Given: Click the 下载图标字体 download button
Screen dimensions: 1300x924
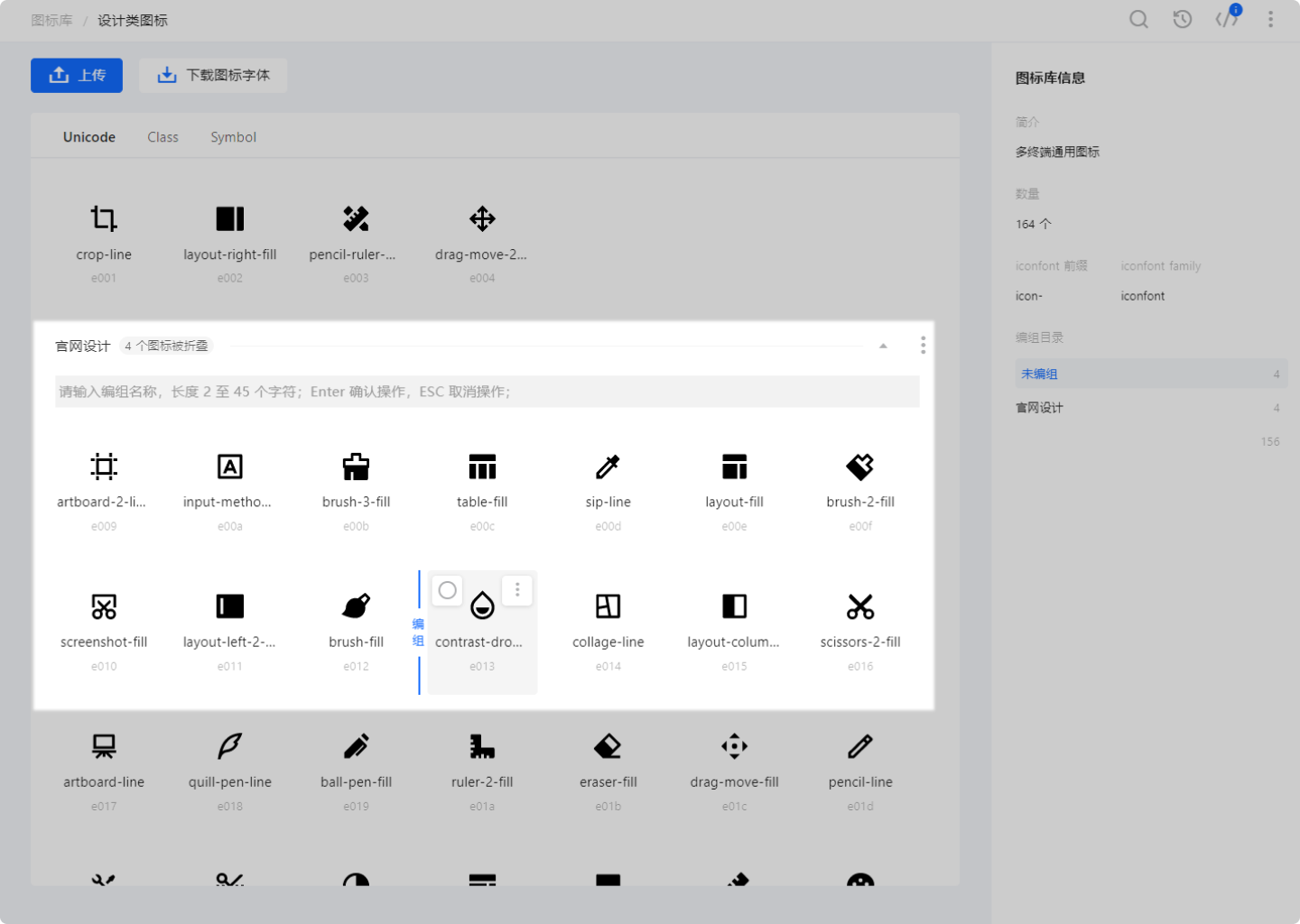Looking at the screenshot, I should click(x=213, y=76).
